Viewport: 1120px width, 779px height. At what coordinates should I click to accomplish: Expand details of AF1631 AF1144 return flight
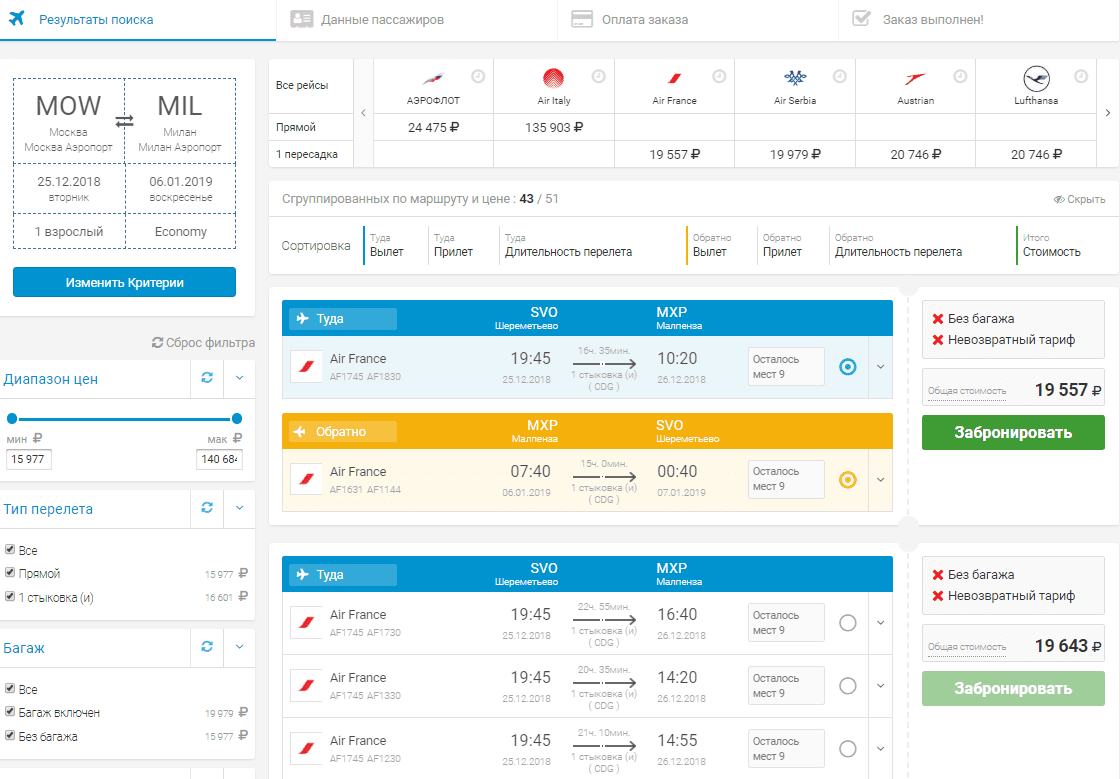(881, 480)
